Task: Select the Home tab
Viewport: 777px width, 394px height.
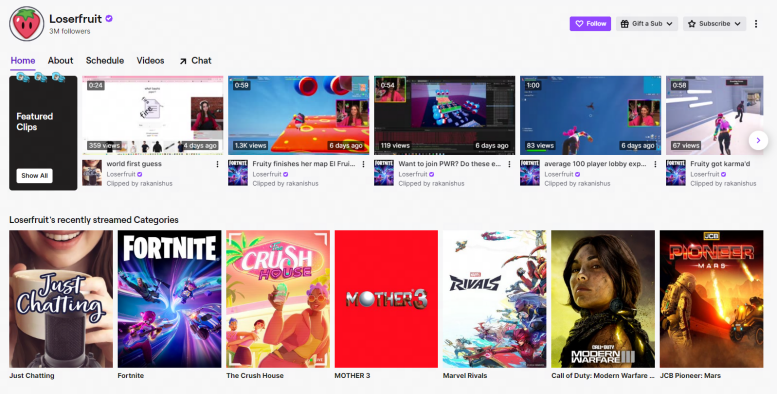Action: tap(23, 60)
